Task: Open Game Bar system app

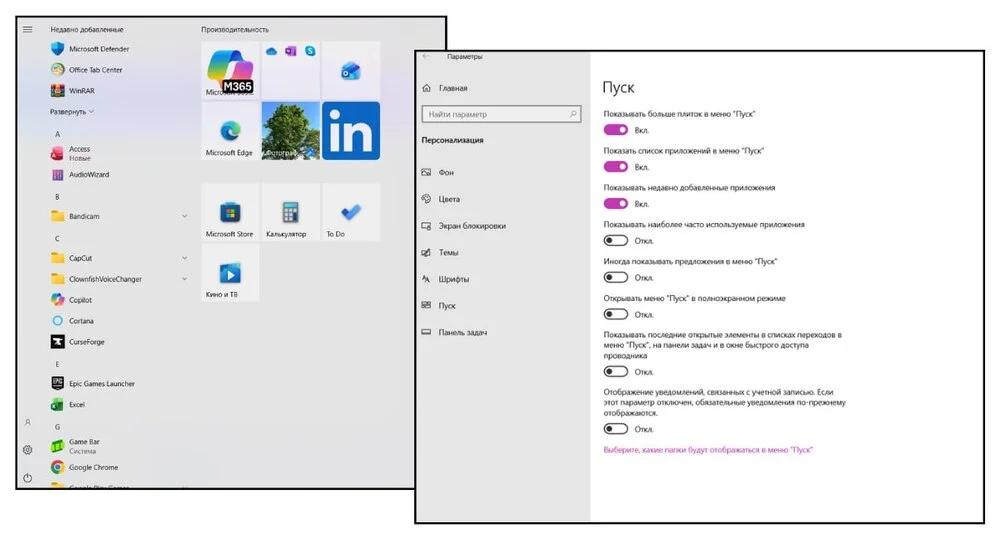Action: 75,446
